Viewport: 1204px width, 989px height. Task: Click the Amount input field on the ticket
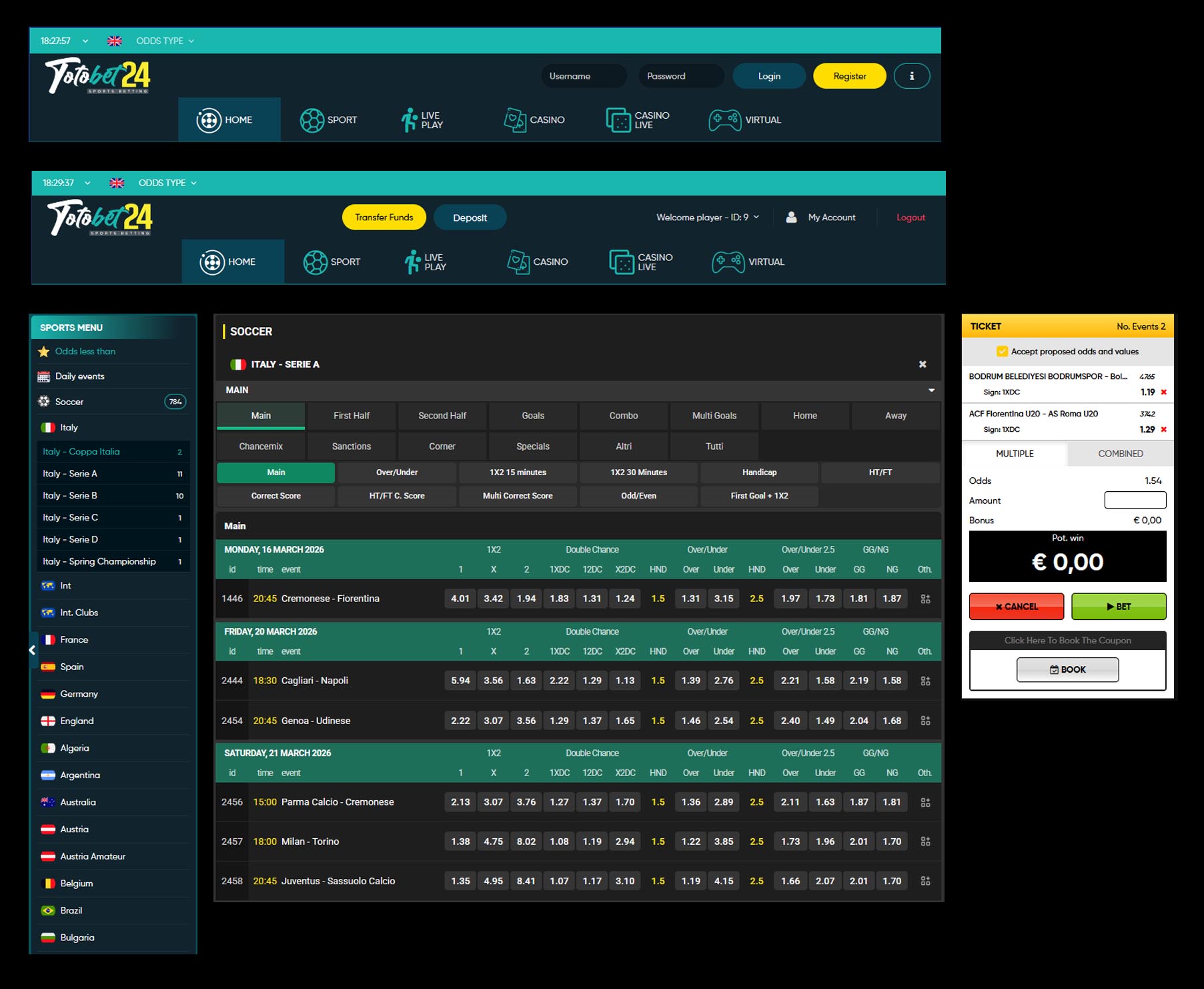coord(1134,500)
